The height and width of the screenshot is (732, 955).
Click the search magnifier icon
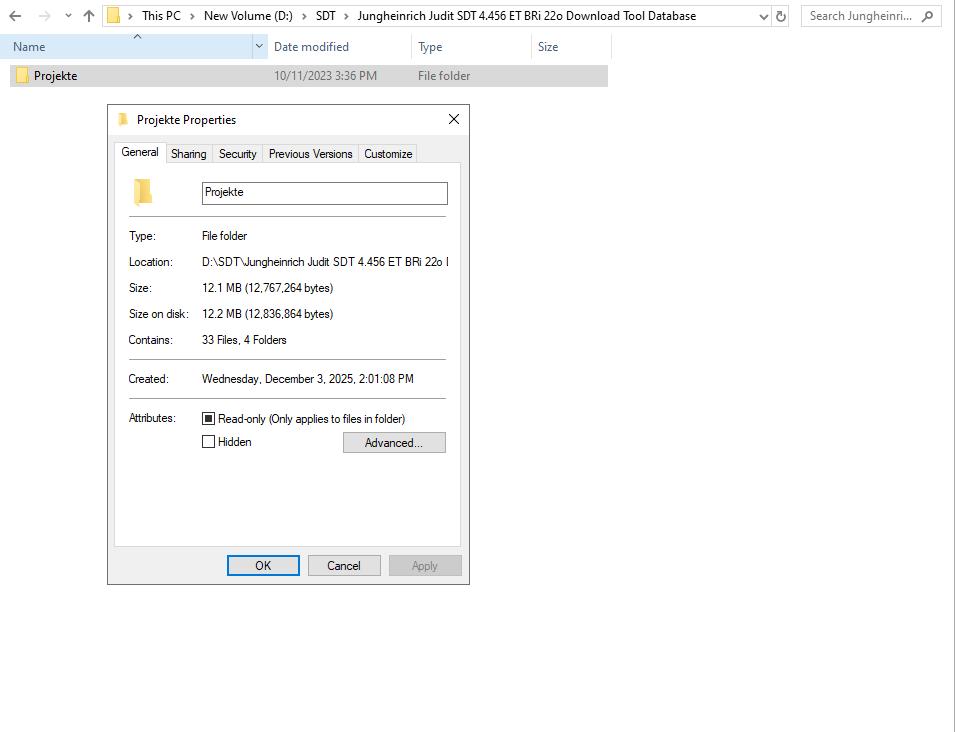click(928, 16)
